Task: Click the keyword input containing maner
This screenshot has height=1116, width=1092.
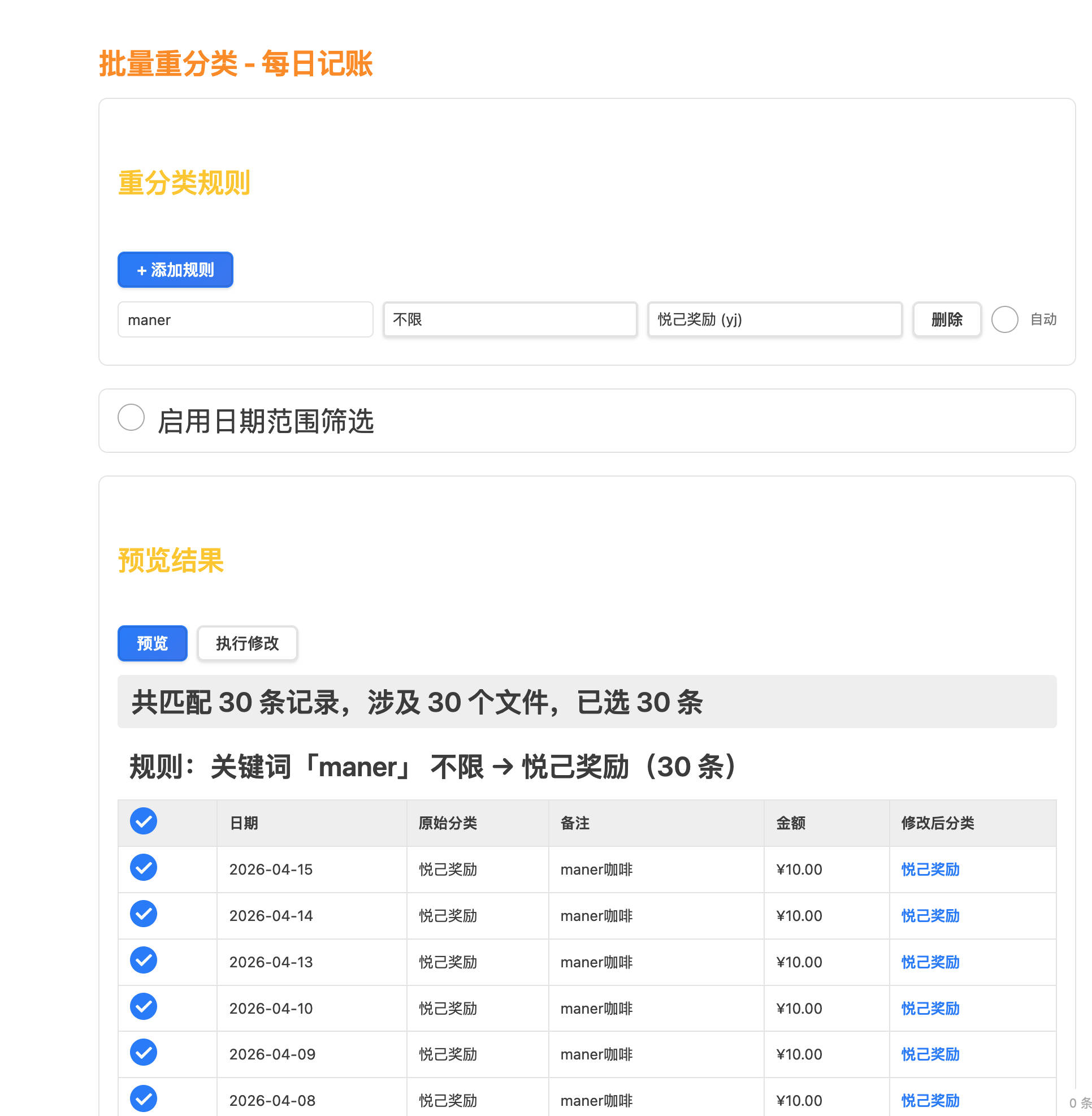Action: pyautogui.click(x=245, y=319)
